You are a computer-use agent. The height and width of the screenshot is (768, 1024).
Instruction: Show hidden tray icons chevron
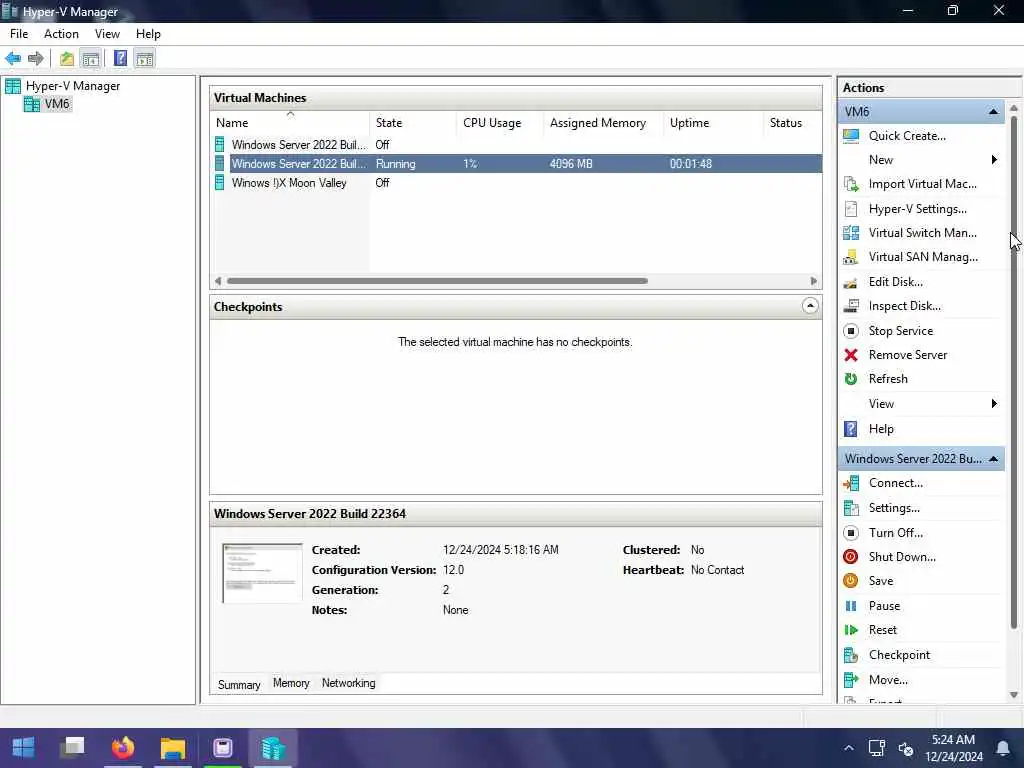[x=848, y=748]
